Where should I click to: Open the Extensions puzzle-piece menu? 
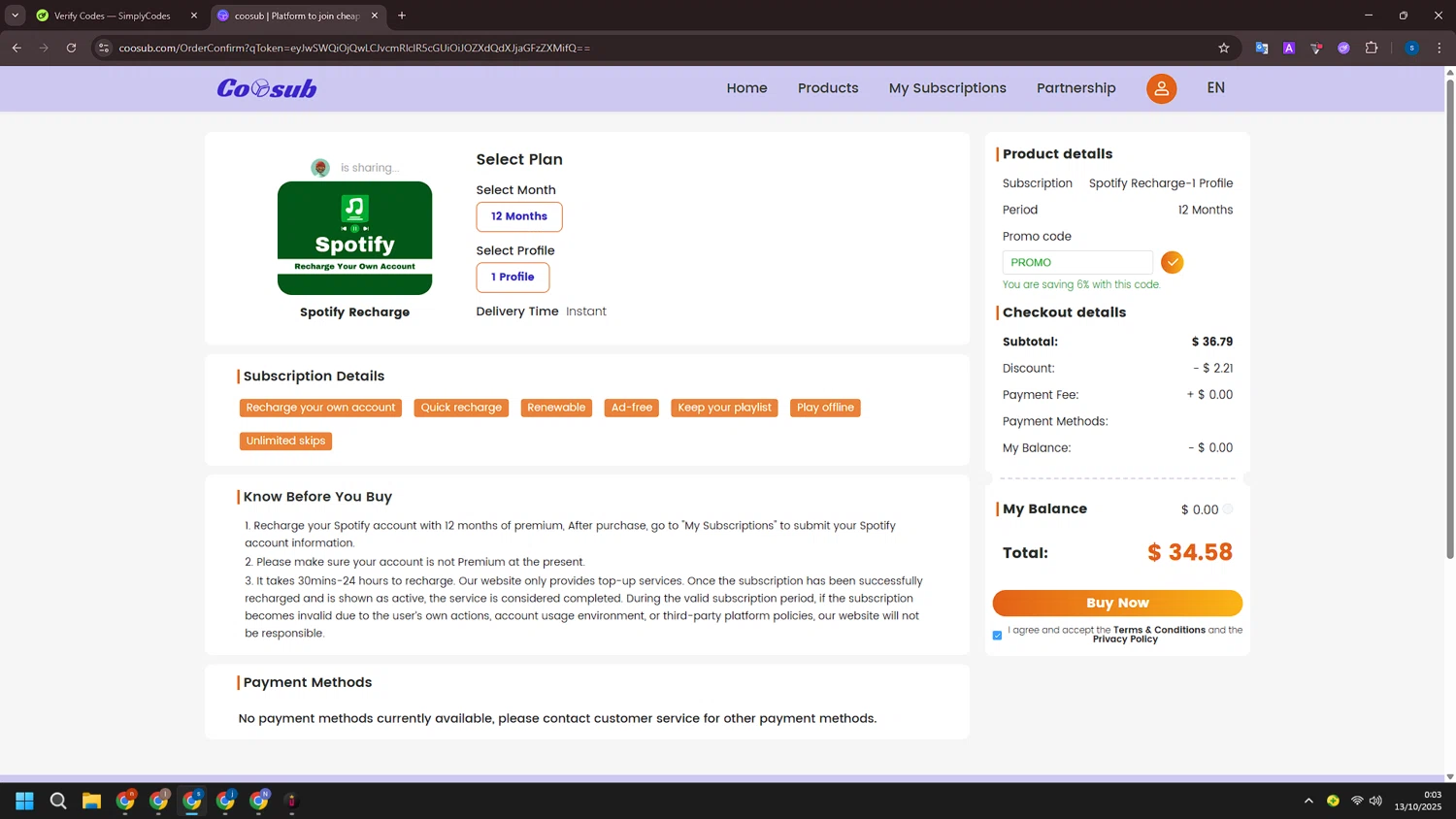(1371, 48)
